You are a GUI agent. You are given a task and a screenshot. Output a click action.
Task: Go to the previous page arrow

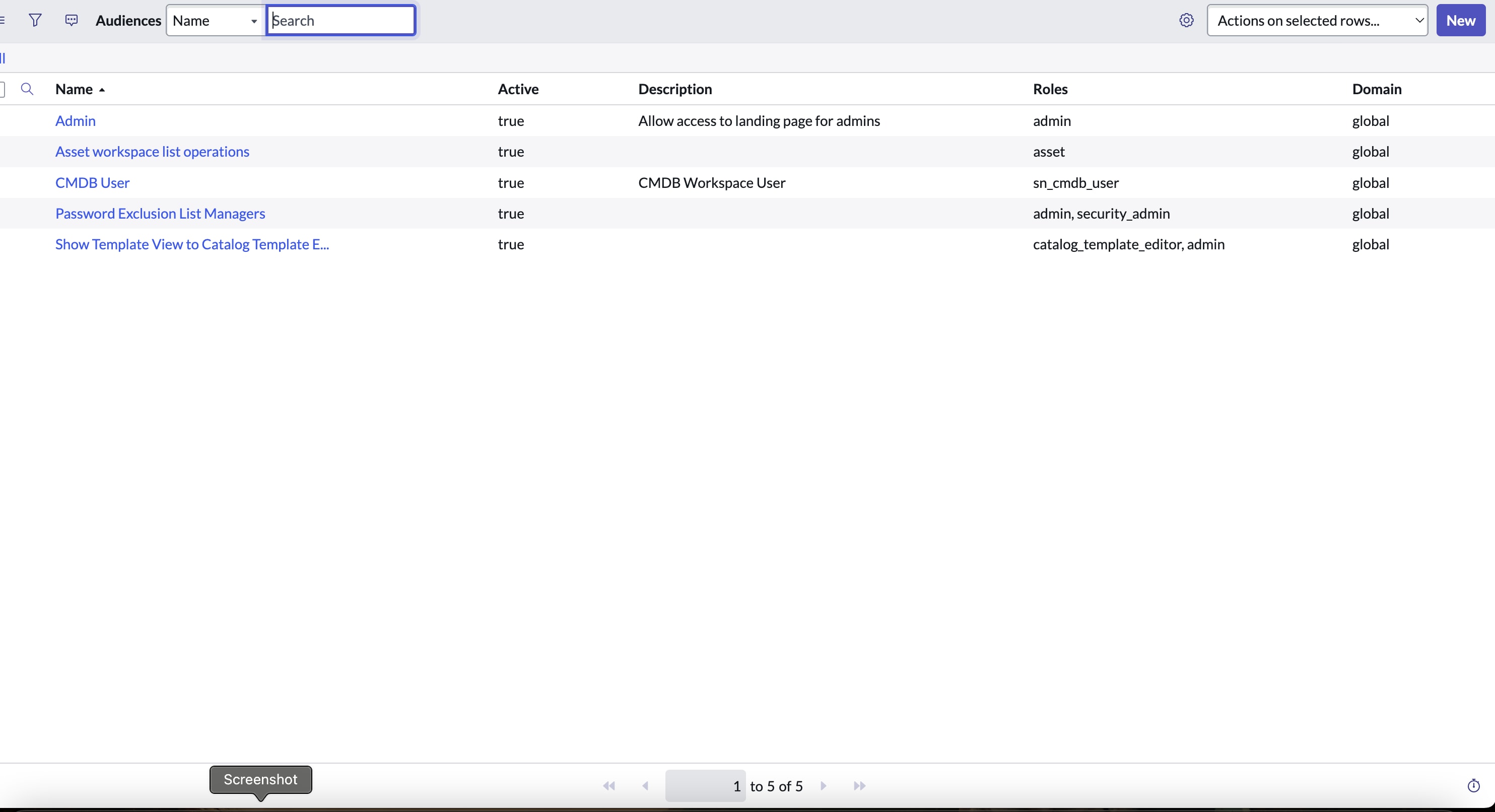pos(645,786)
